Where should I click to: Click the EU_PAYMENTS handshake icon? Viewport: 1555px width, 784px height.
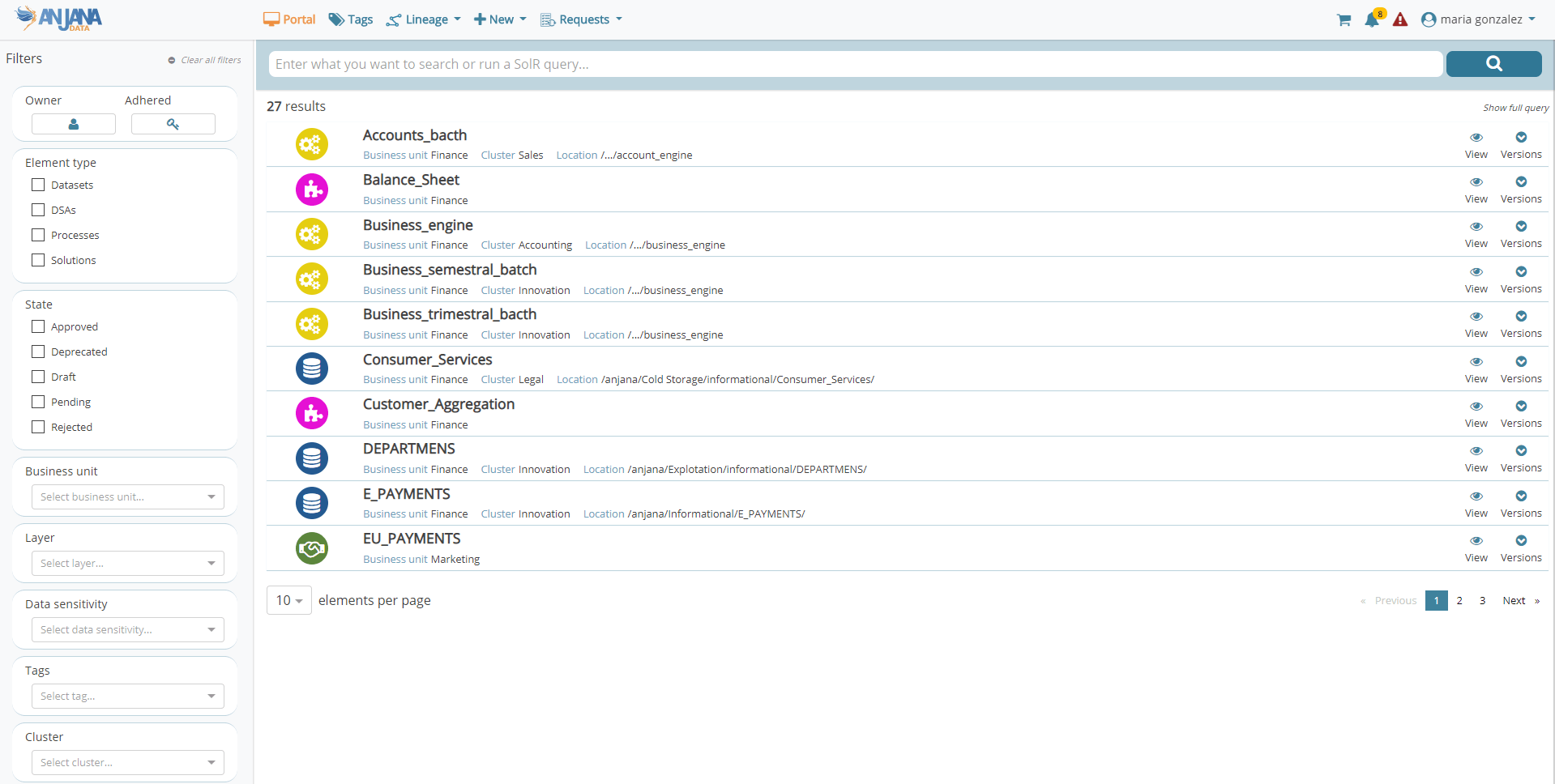312,548
